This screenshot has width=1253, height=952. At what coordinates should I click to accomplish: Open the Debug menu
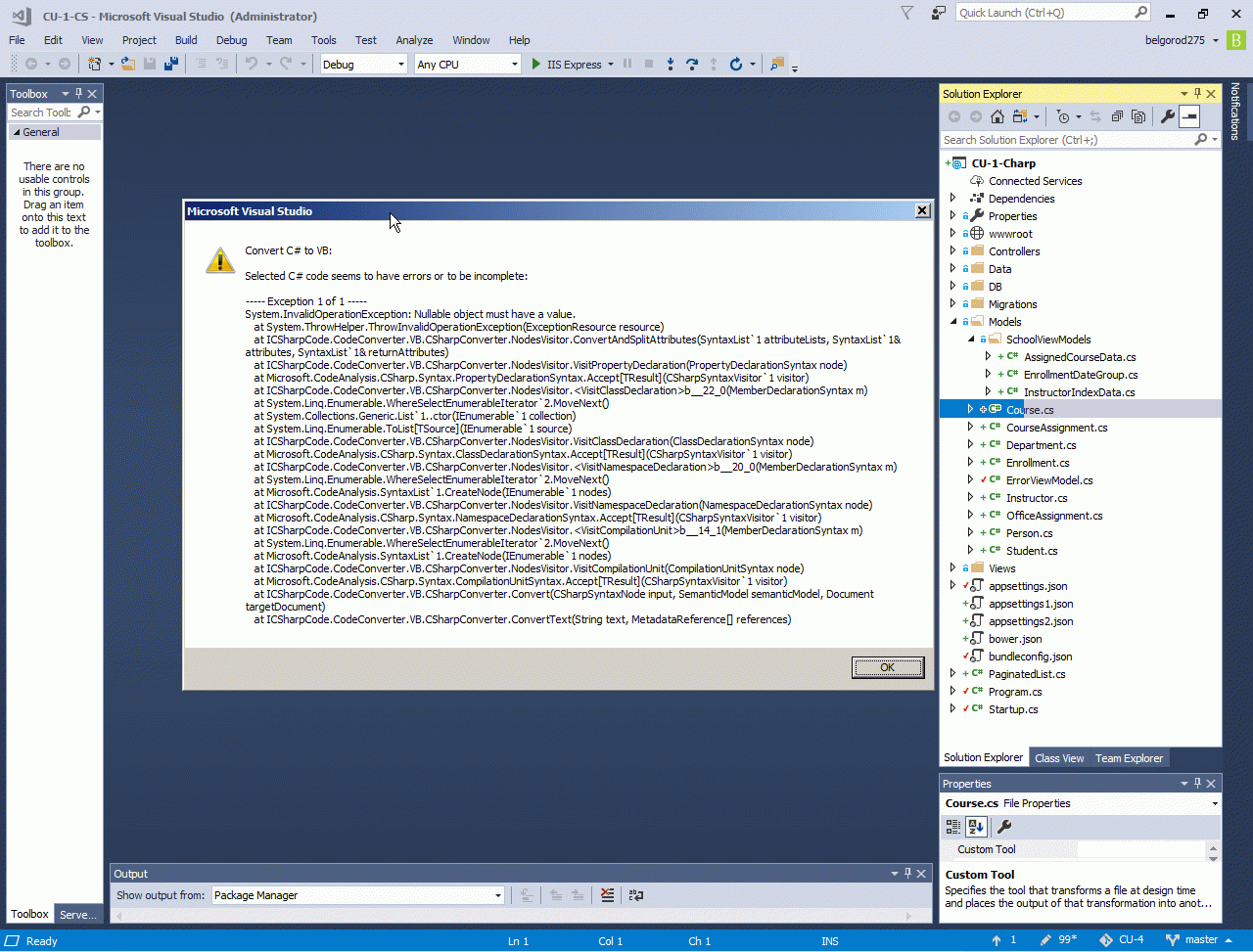coord(231,40)
